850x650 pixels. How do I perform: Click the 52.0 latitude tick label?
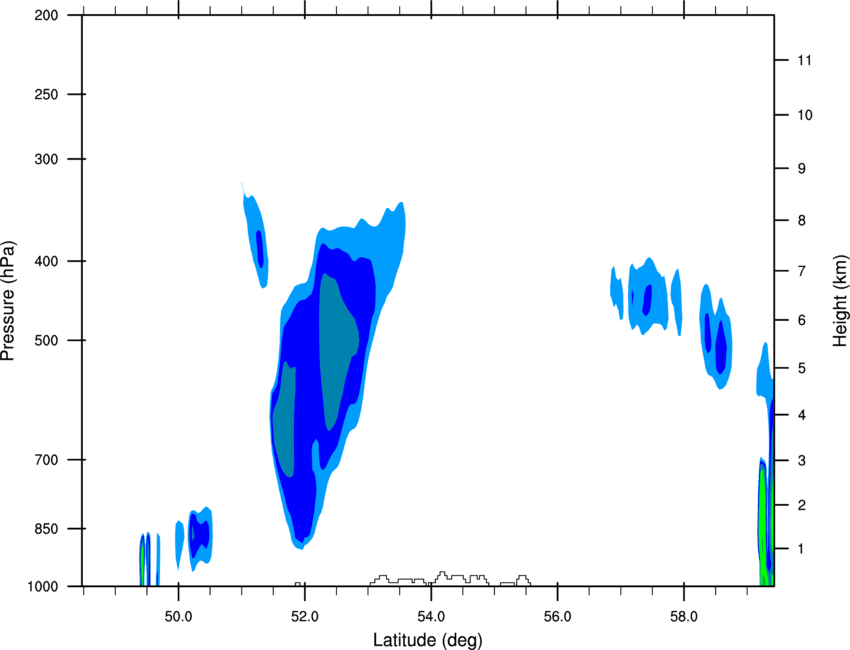click(305, 617)
